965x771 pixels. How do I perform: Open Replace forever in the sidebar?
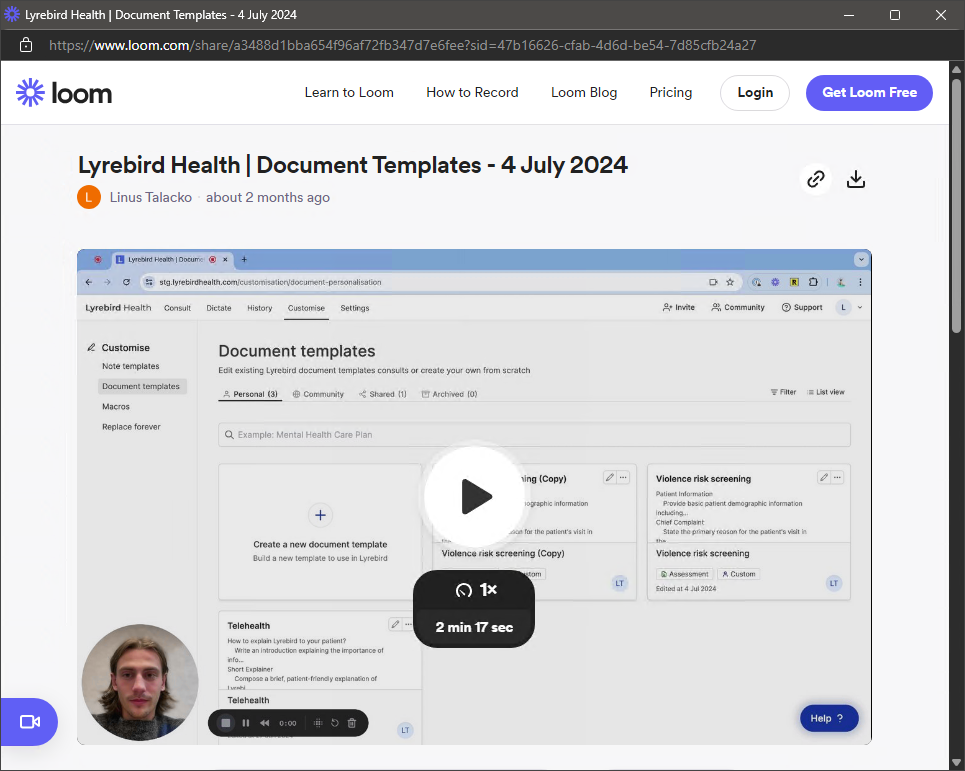pyautogui.click(x=131, y=427)
